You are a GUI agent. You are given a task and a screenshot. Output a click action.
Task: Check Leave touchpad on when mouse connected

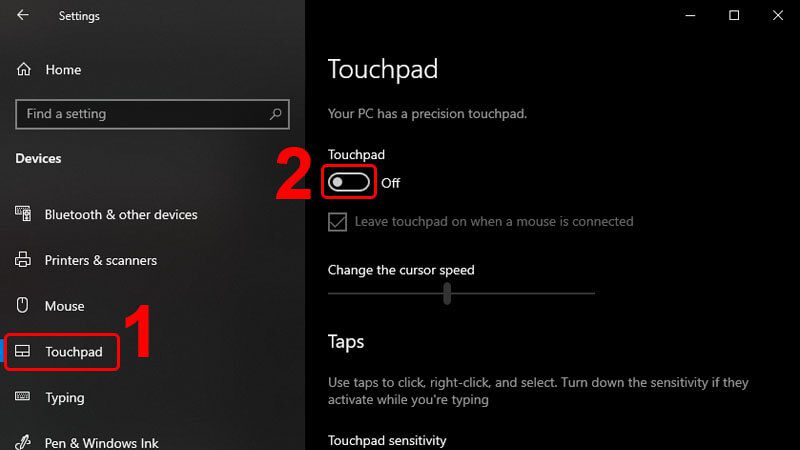[337, 221]
